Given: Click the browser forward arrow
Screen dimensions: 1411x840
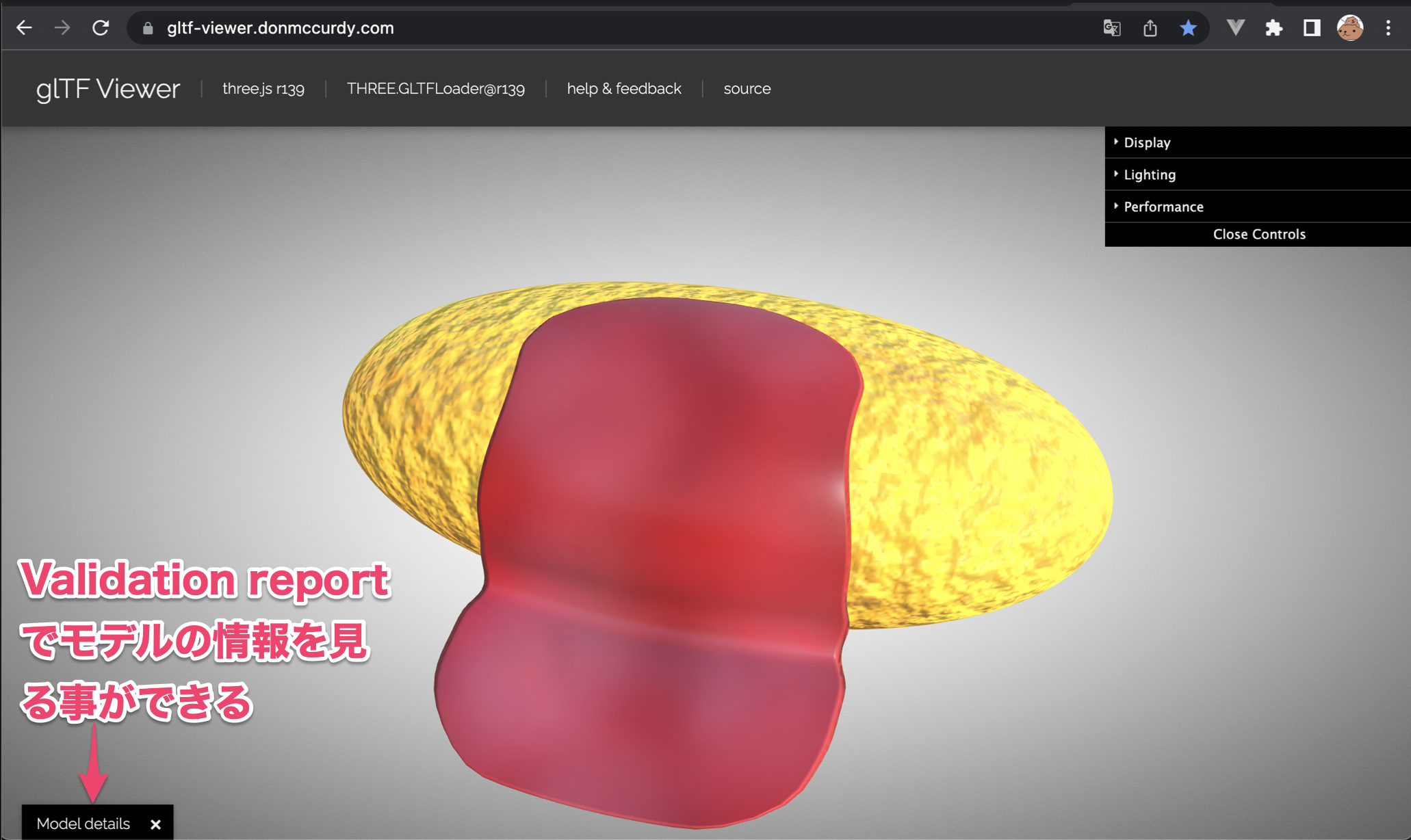Looking at the screenshot, I should click(62, 28).
